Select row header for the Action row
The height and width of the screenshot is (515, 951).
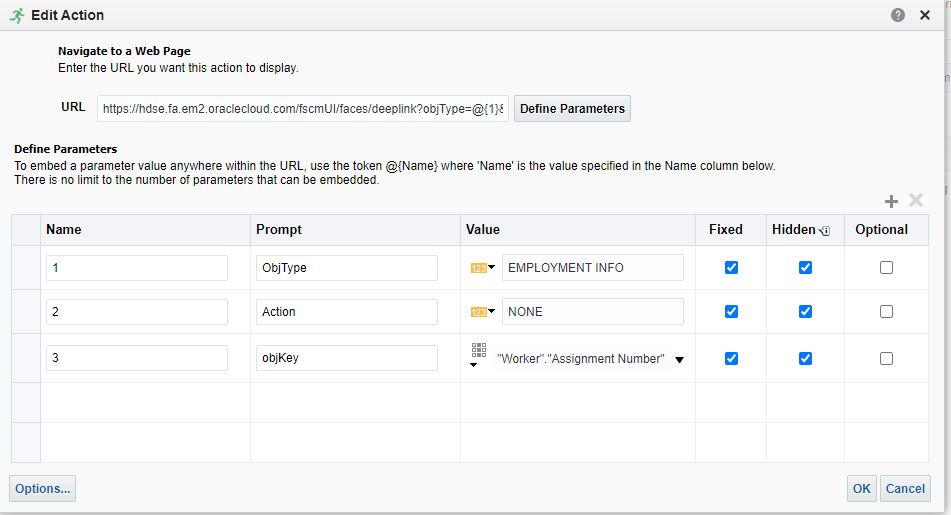coord(26,312)
